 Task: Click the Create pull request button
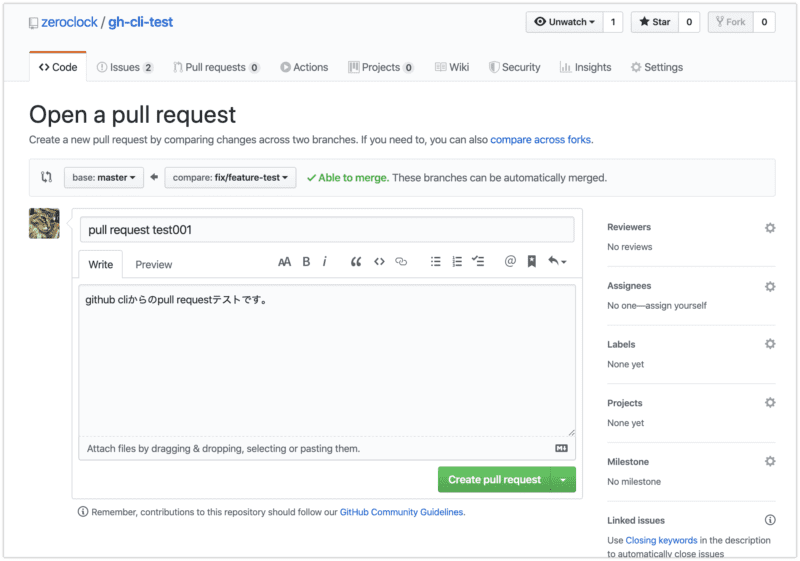[x=494, y=480]
